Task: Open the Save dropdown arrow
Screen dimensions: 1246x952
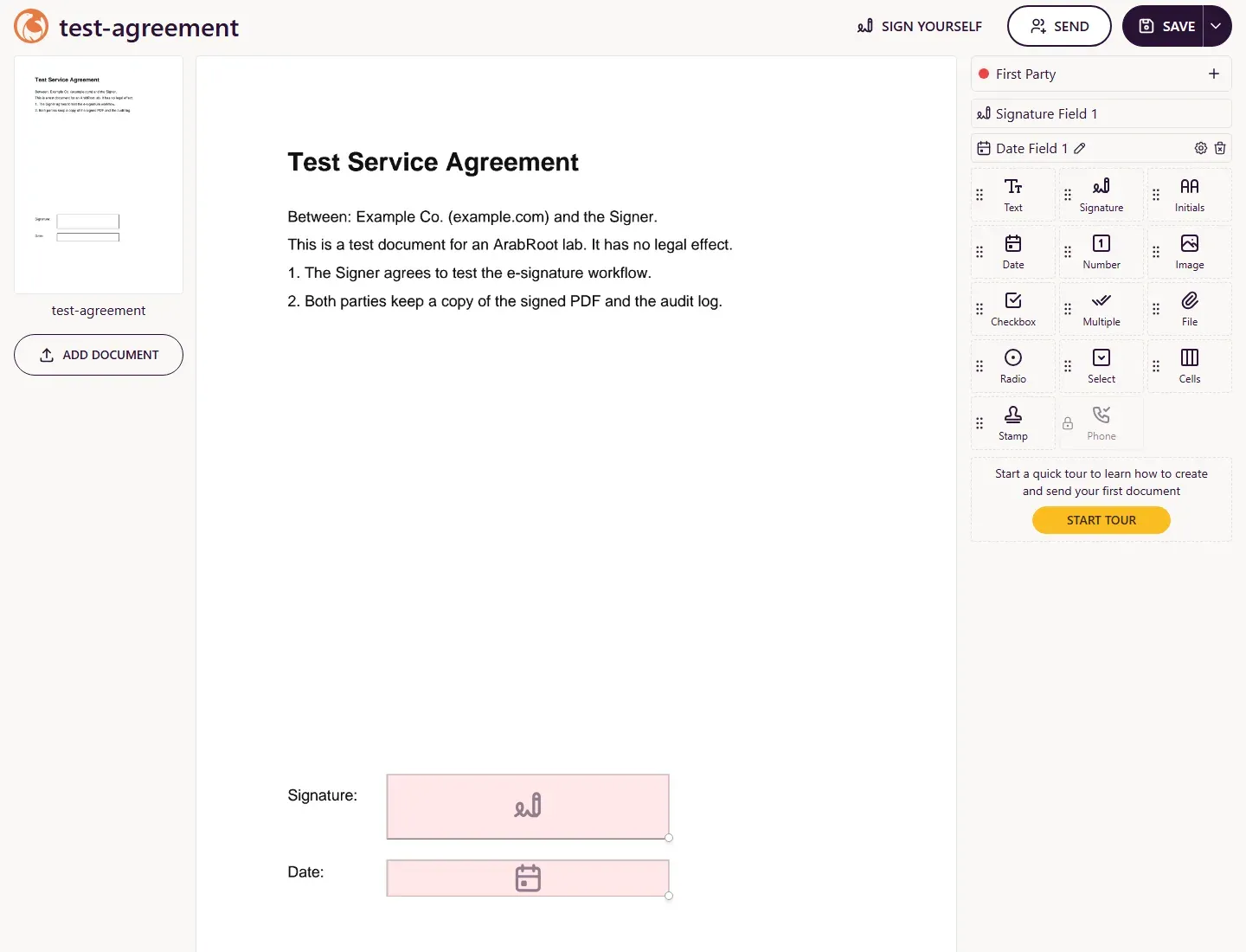Action: (x=1217, y=26)
